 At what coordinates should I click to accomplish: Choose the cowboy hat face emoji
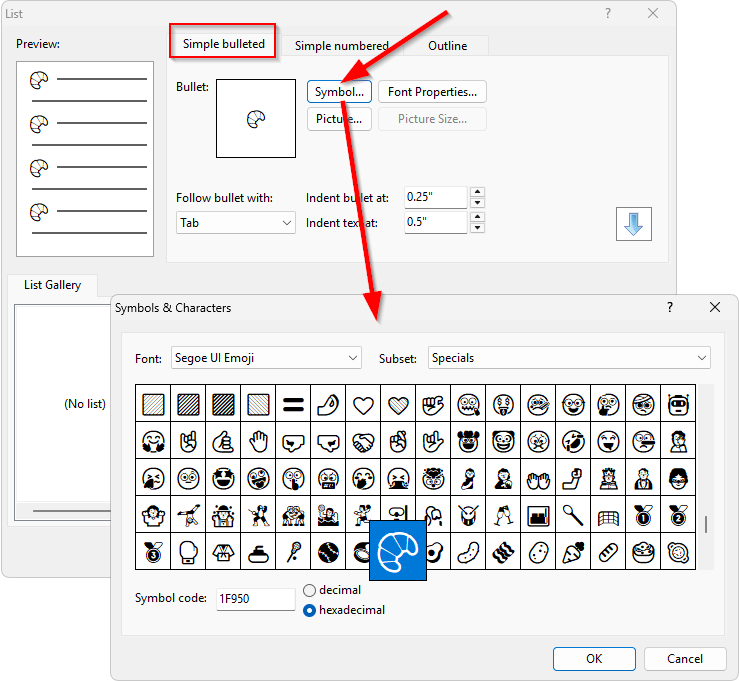[x=468, y=441]
